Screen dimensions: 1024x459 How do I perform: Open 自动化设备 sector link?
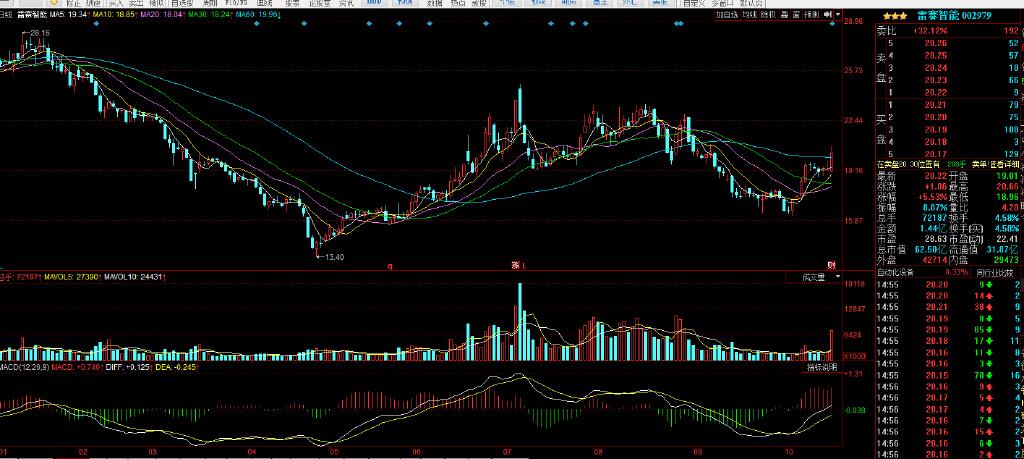pyautogui.click(x=896, y=272)
